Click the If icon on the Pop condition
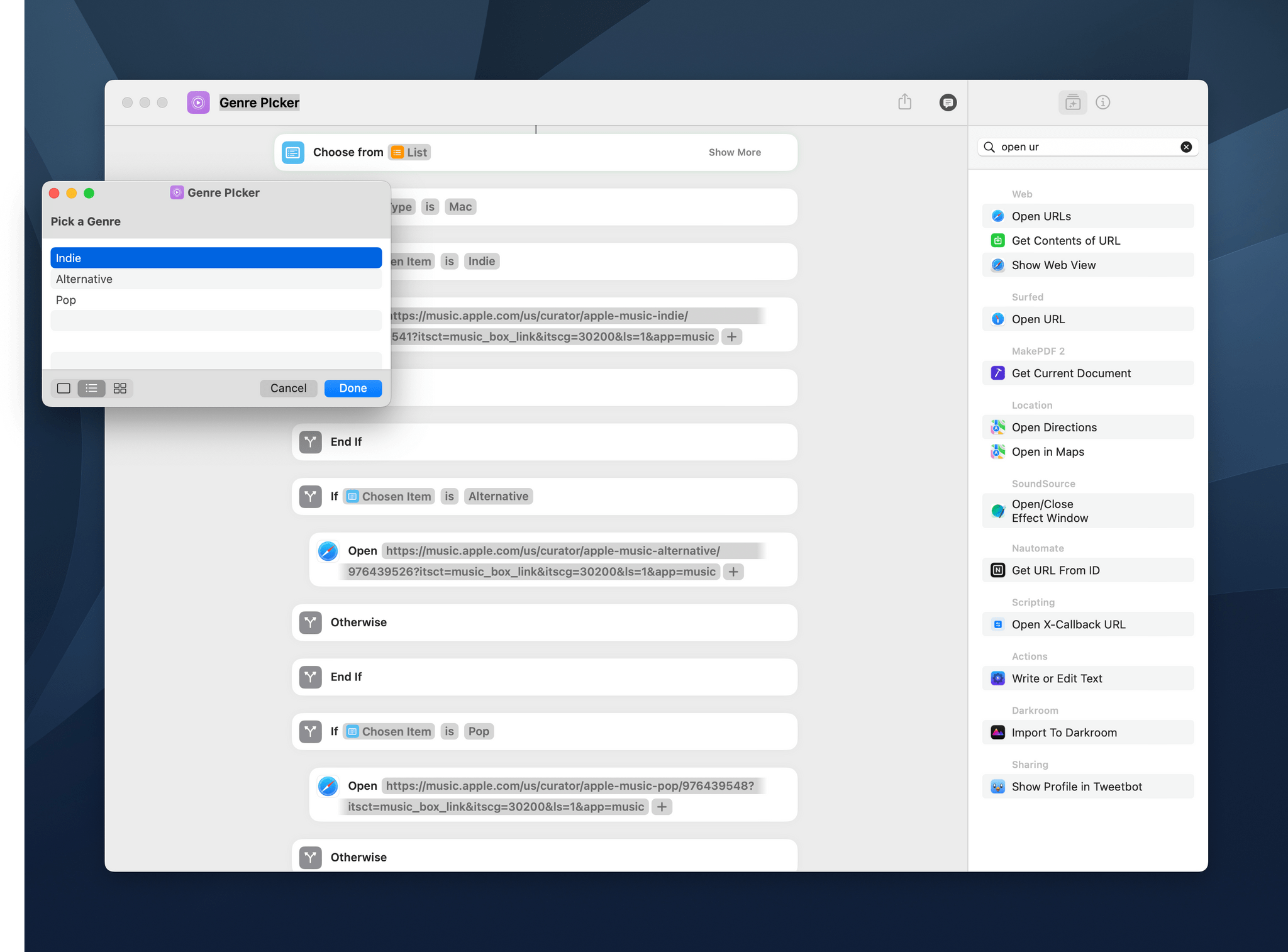 (x=310, y=732)
